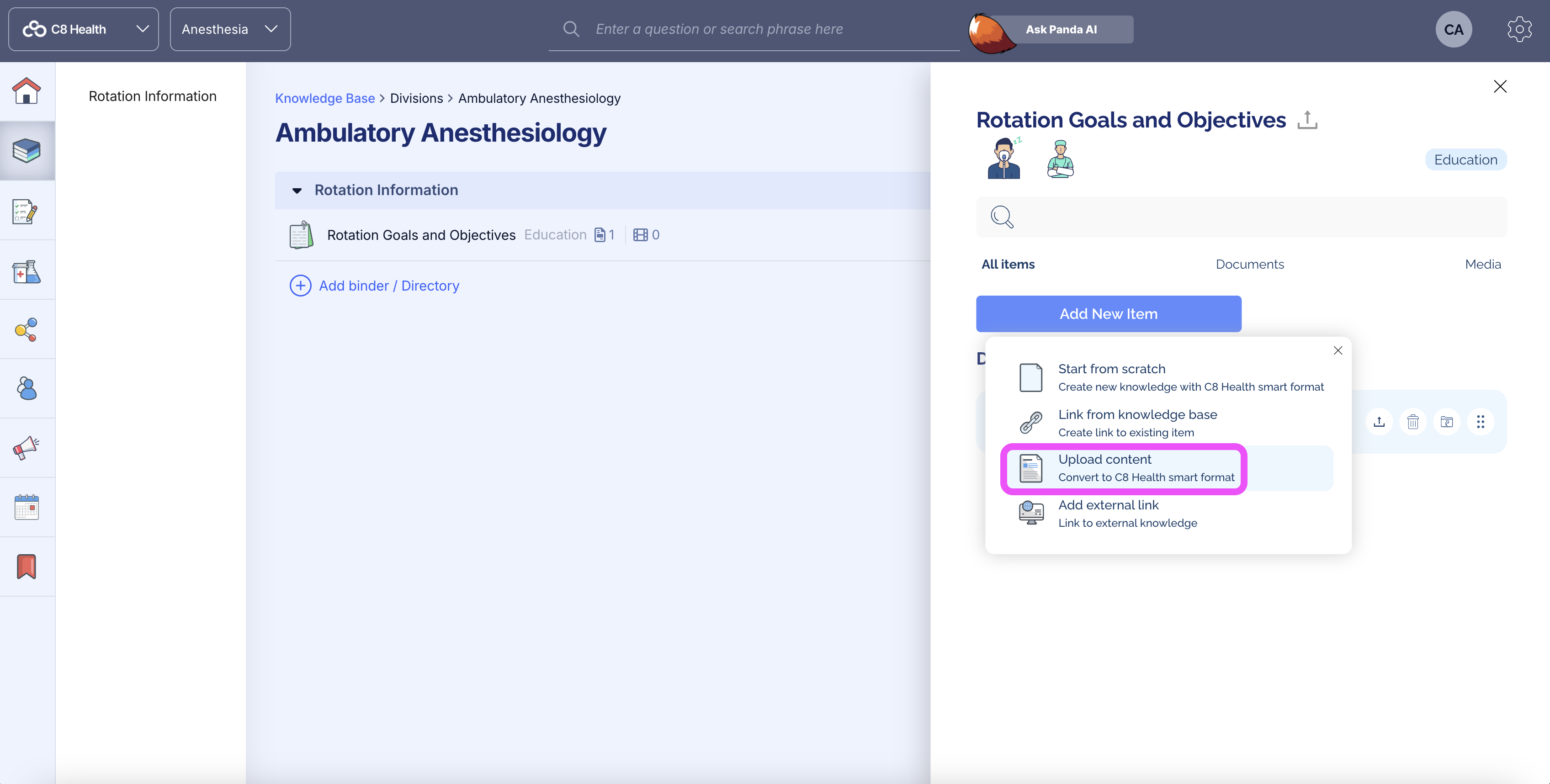Click Add binder / Directory link

tap(389, 286)
